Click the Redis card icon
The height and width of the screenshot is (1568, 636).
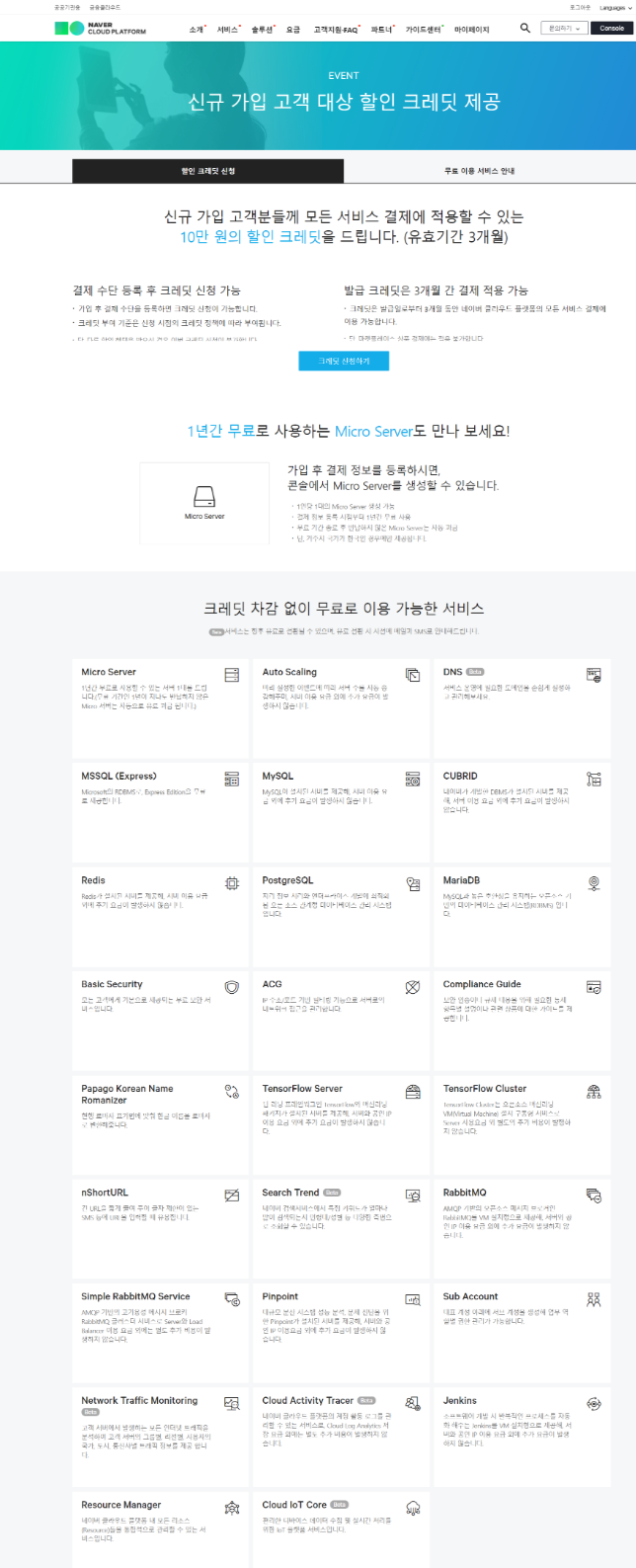[232, 883]
